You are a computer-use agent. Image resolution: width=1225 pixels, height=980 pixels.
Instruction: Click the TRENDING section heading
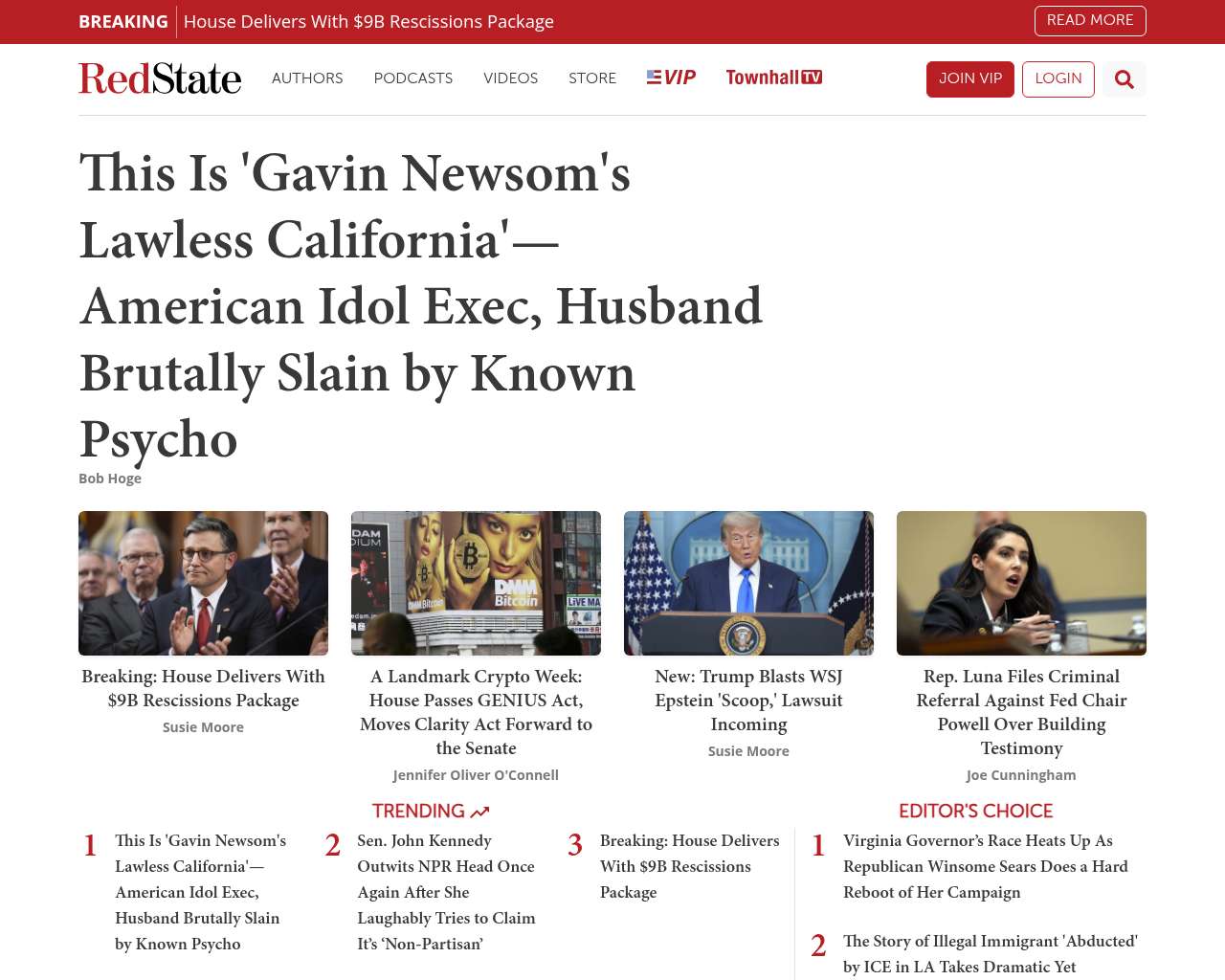coord(418,812)
